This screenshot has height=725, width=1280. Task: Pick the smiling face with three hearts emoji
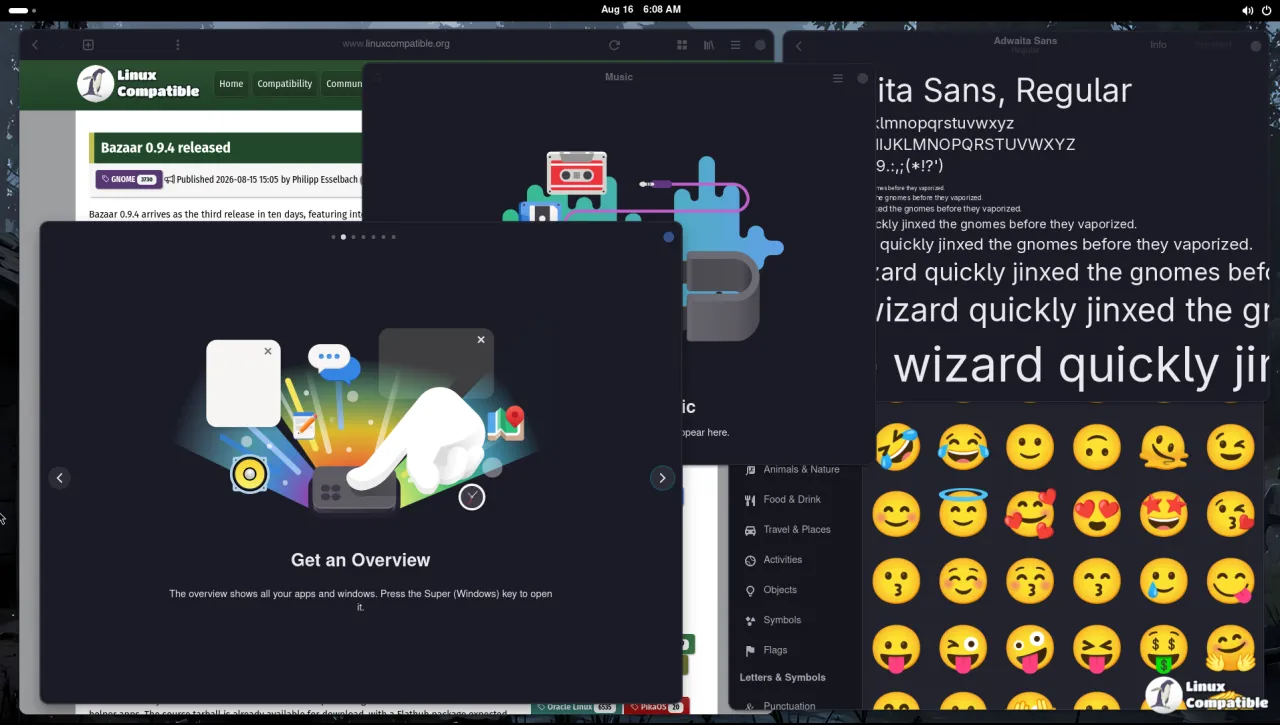coord(1030,513)
